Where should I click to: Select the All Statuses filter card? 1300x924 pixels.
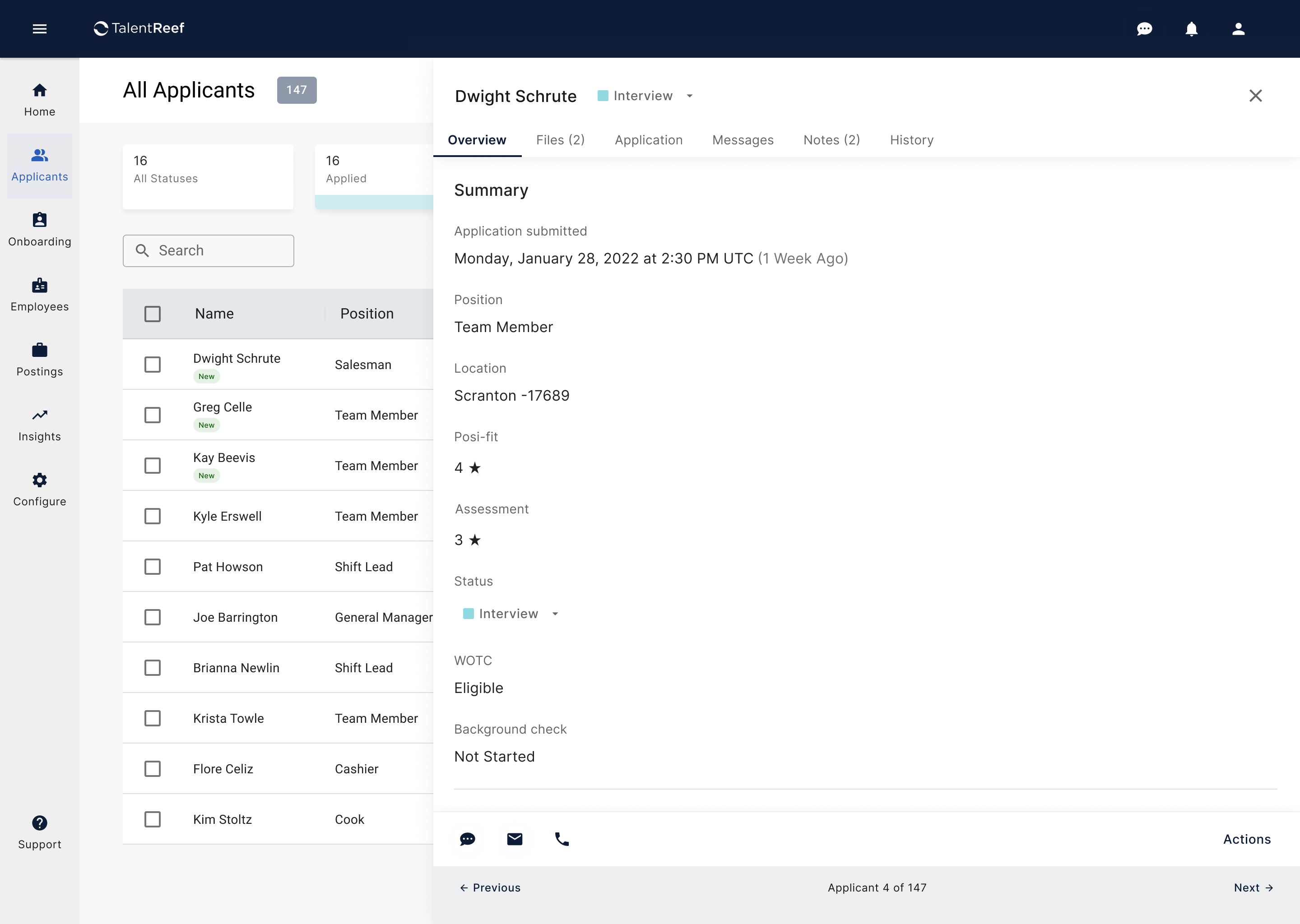(208, 176)
